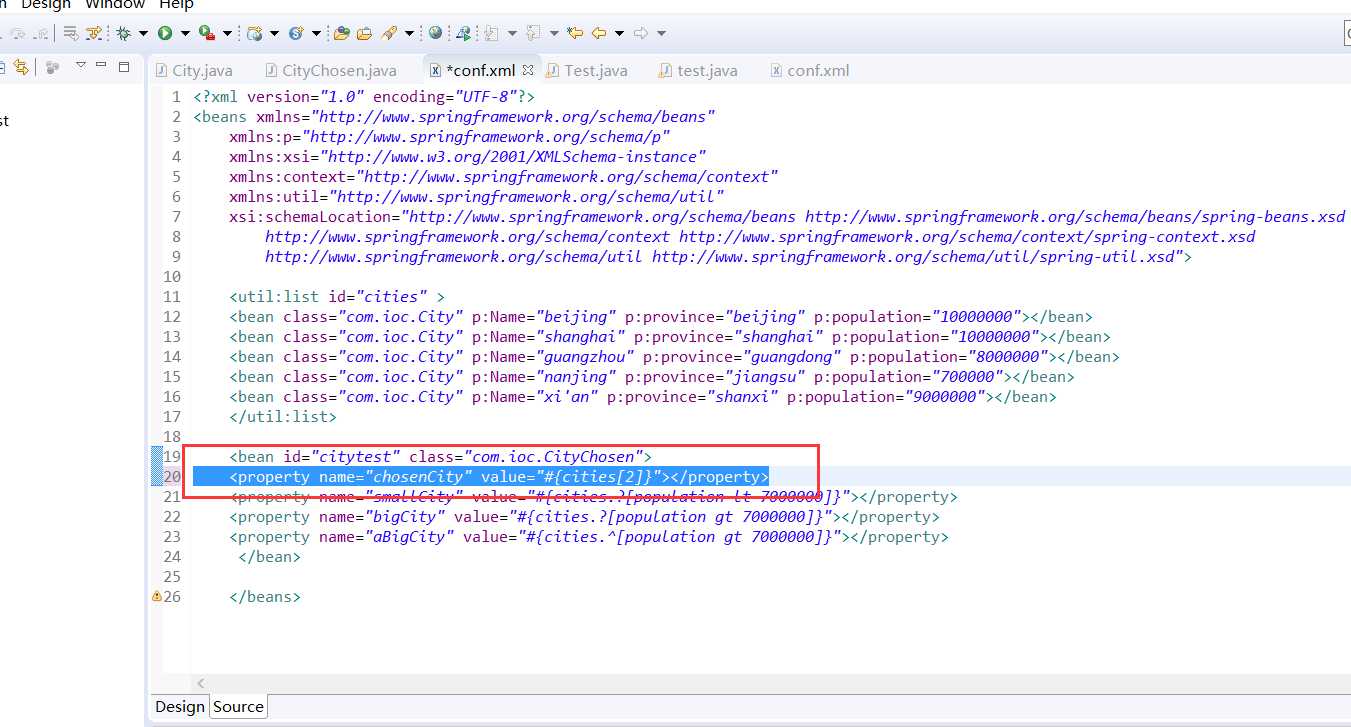Click the xmlns:context attribute line
This screenshot has height=727, width=1351.
click(504, 177)
